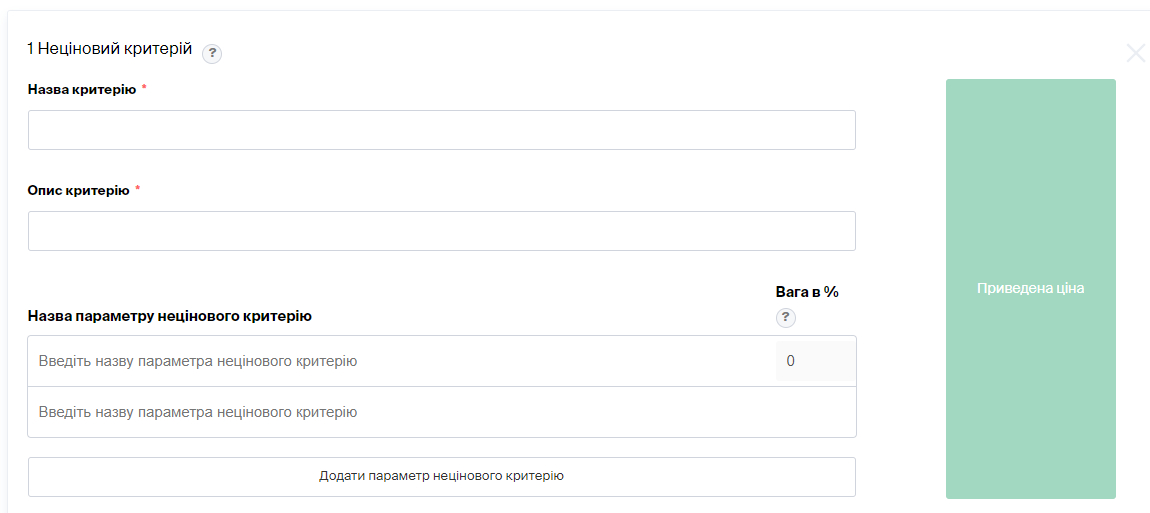Click the help icon under "Вага в %"
The width and height of the screenshot is (1150, 513).
point(786,318)
